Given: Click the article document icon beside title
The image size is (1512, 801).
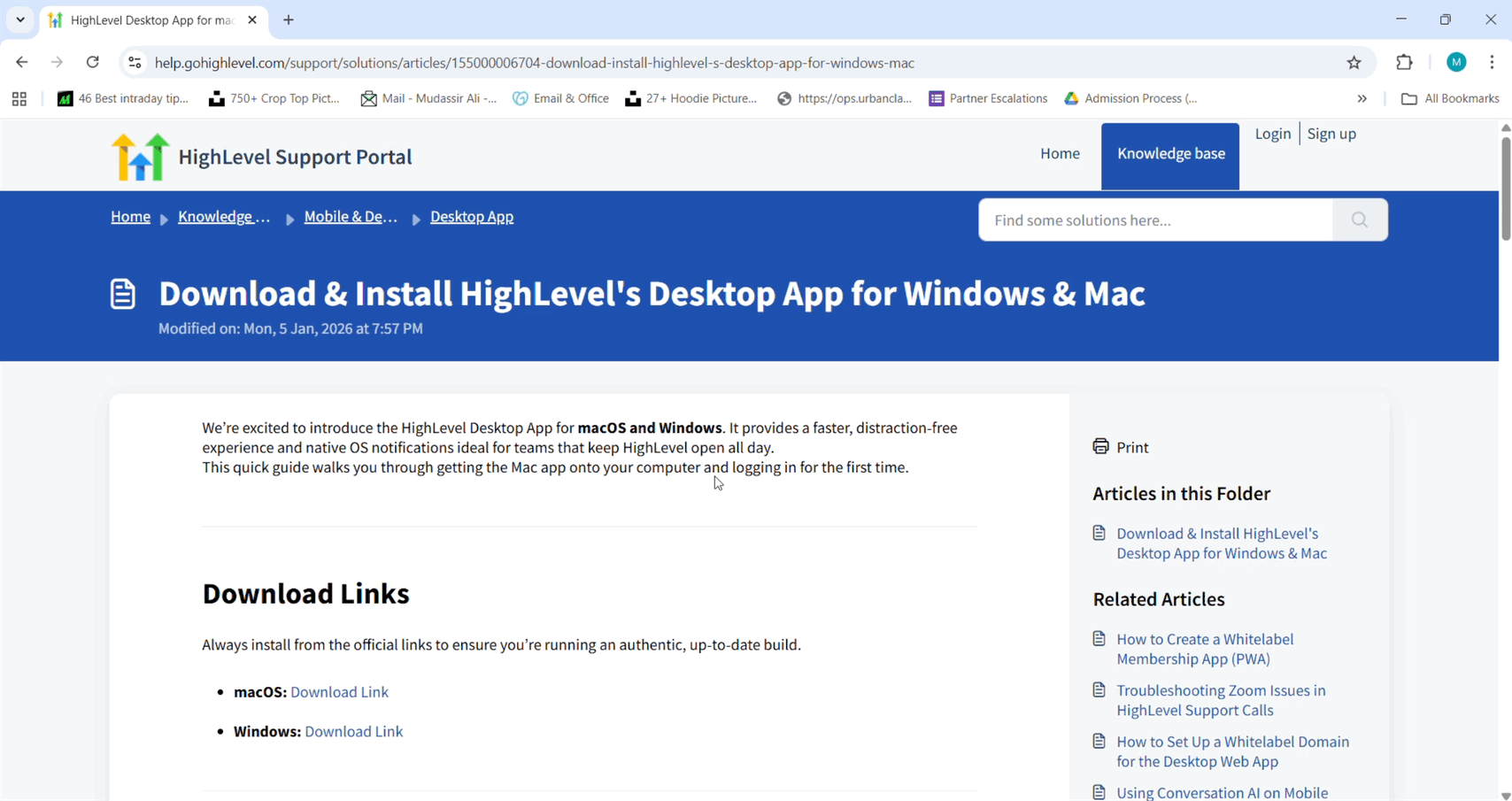Looking at the screenshot, I should 123,294.
